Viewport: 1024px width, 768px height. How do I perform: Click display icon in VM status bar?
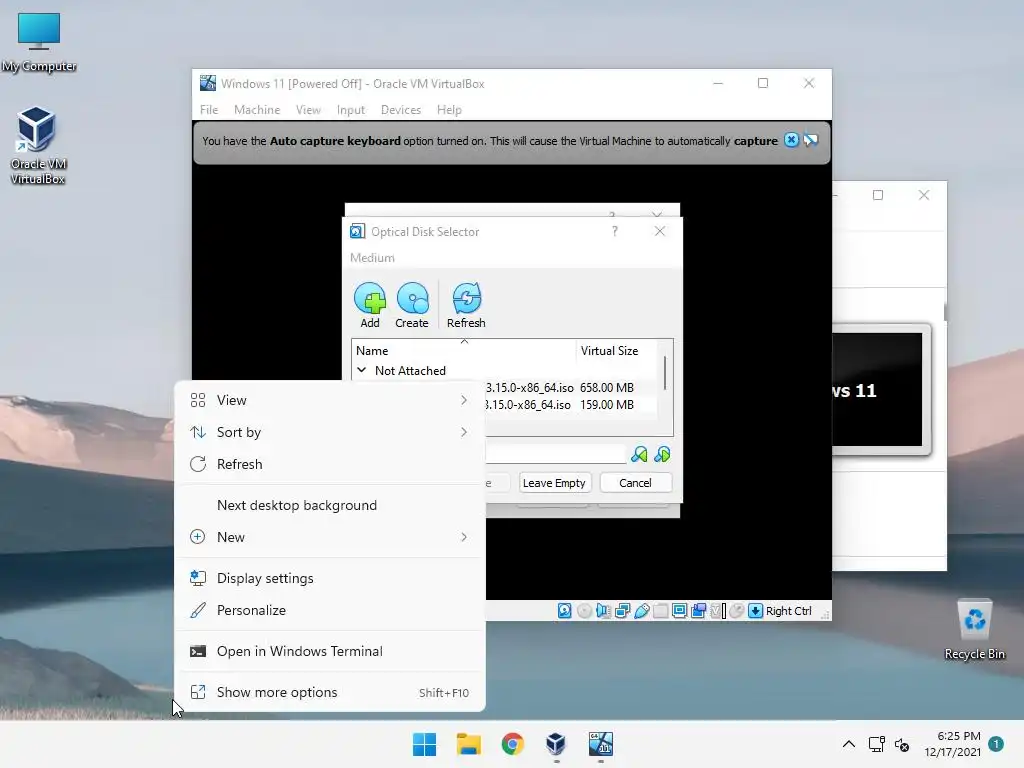[679, 611]
